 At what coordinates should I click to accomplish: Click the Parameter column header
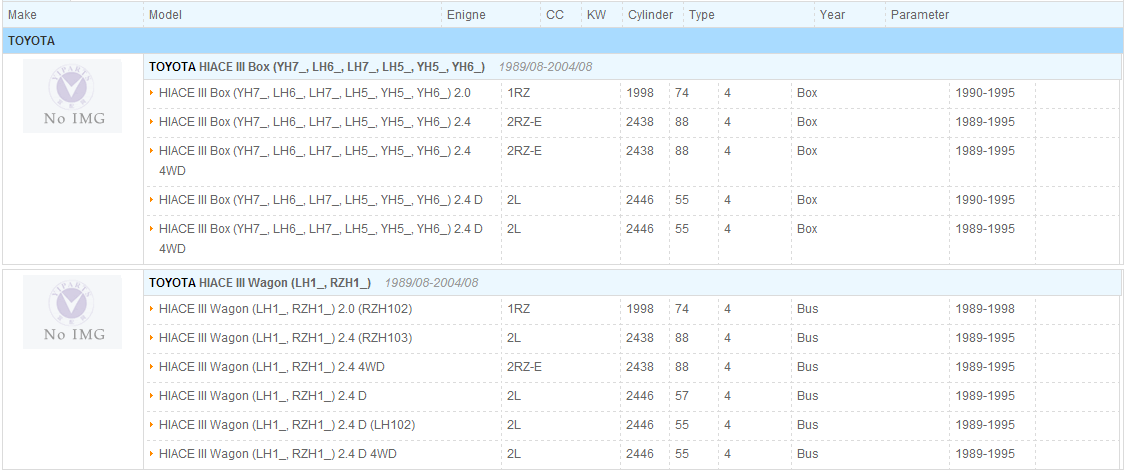tap(920, 14)
